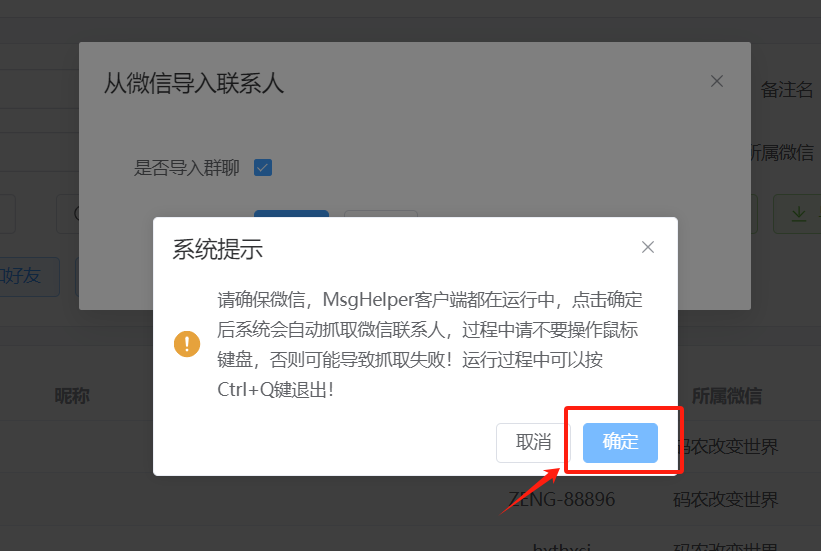Select the 所属微信 table column header
Viewport: 821px width, 551px height.
tap(727, 396)
